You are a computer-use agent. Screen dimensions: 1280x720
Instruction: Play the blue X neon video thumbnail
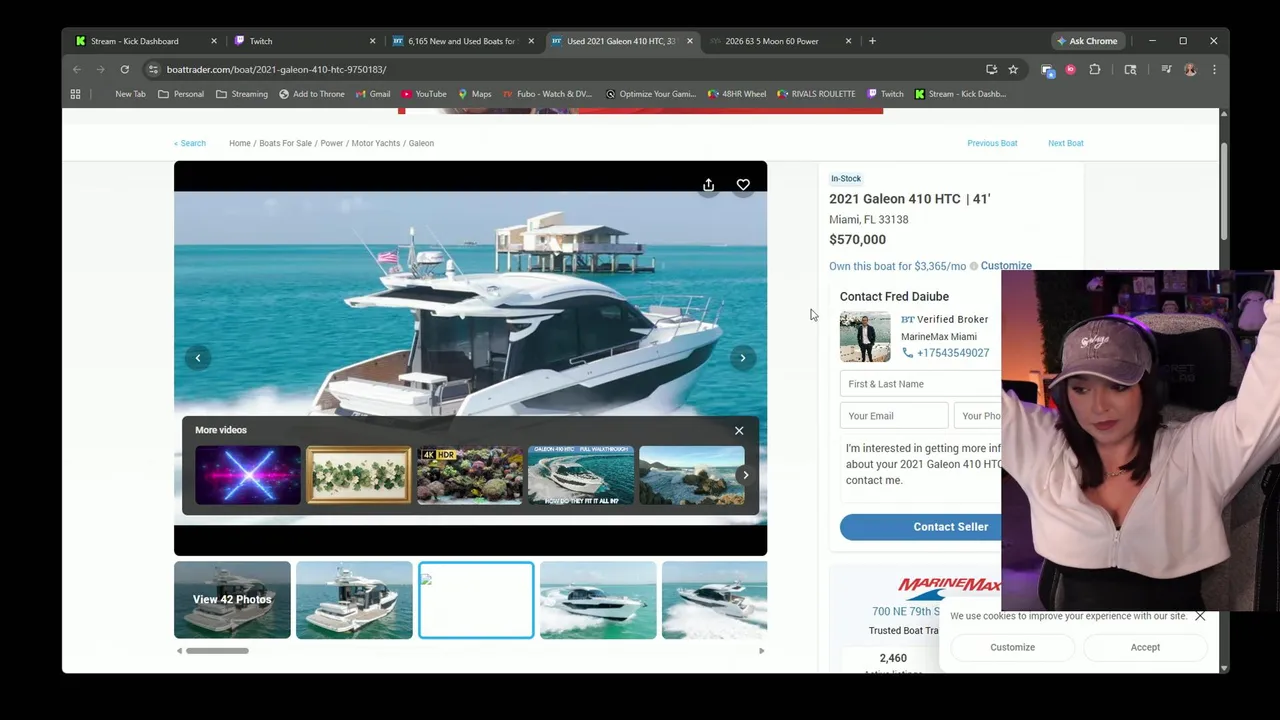coord(248,475)
